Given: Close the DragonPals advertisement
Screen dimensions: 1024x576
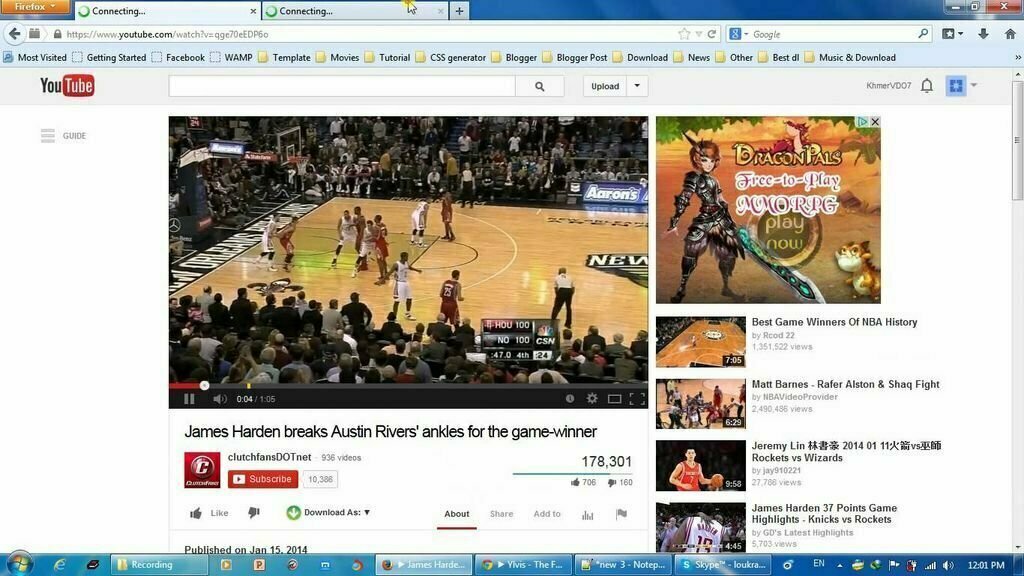Looking at the screenshot, I should [875, 121].
